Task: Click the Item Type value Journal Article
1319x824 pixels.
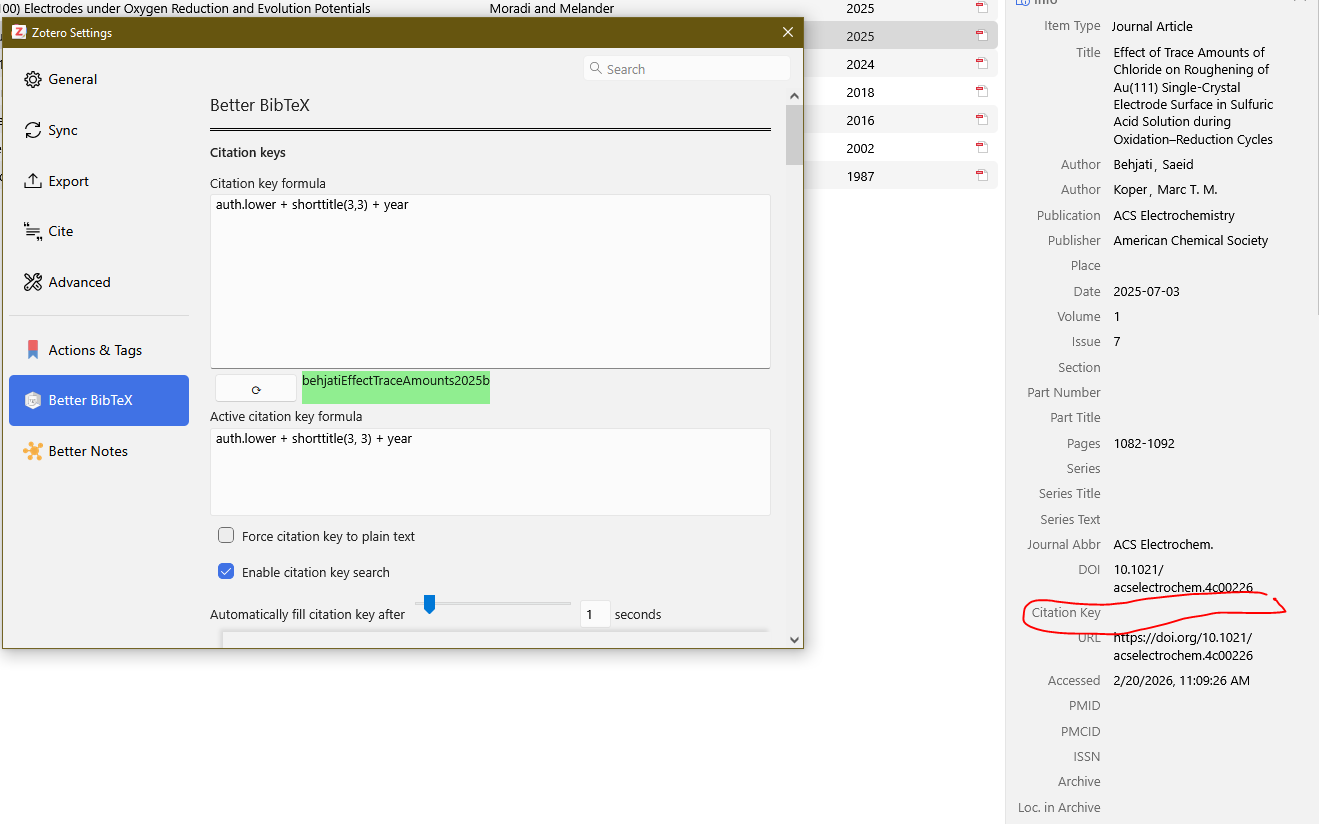Action: [1152, 26]
